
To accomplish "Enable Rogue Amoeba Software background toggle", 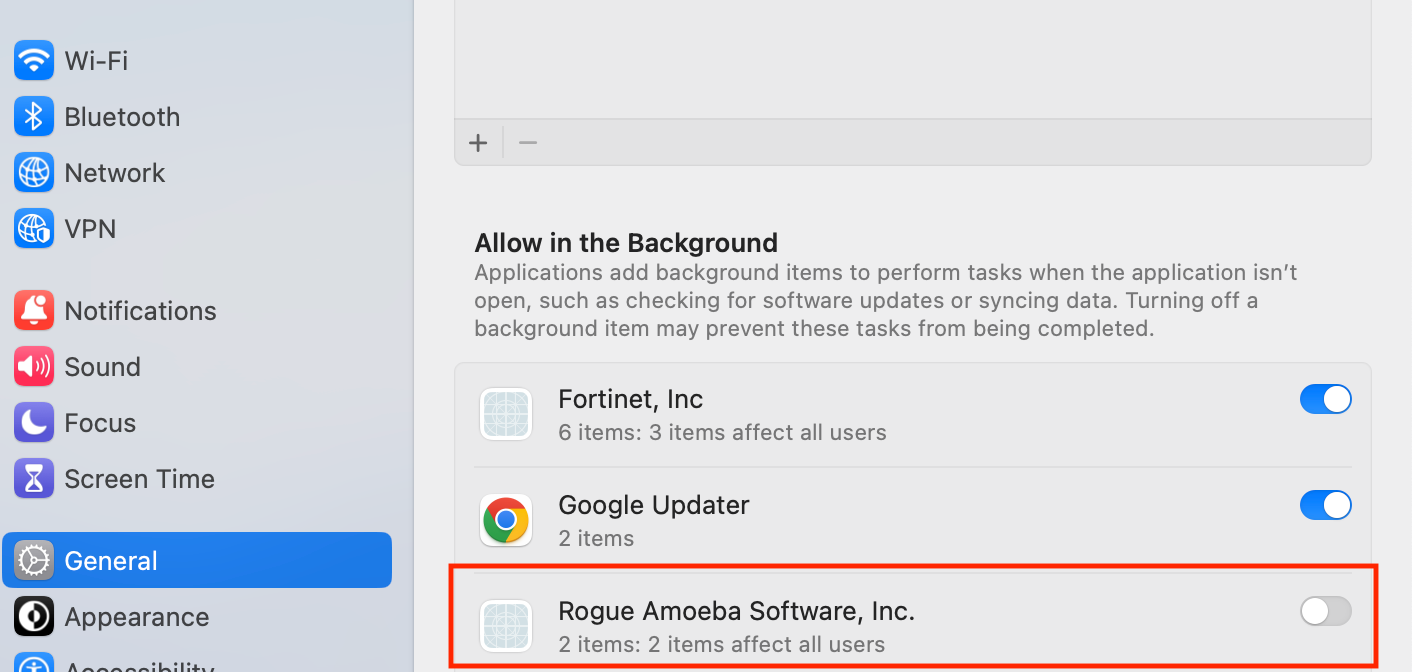I will click(x=1326, y=611).
